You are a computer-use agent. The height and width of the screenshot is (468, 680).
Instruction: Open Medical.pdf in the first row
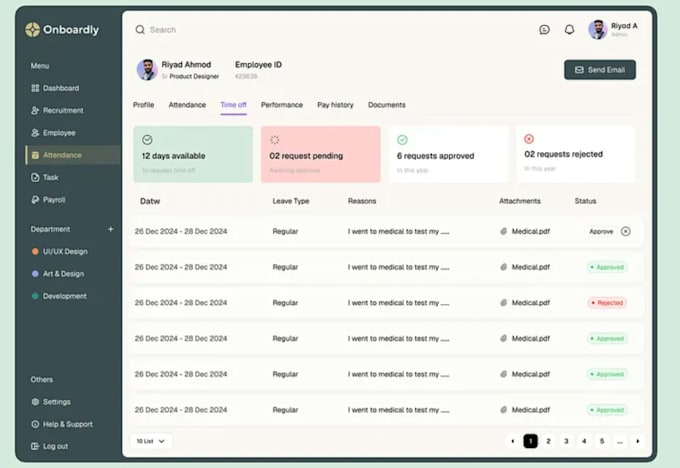point(525,232)
